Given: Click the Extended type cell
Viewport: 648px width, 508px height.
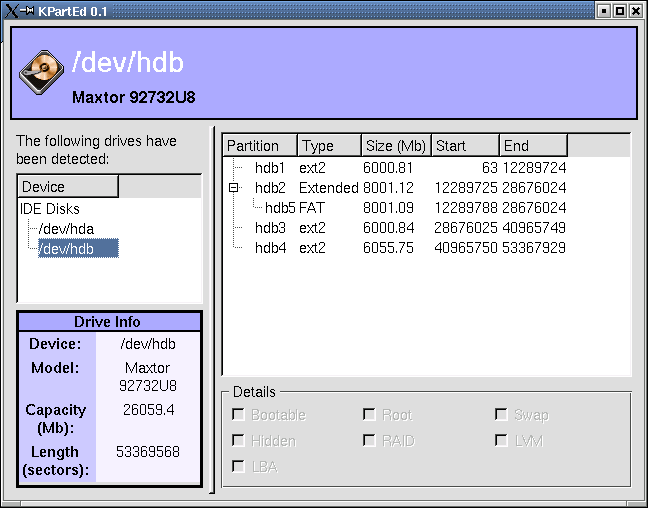Looking at the screenshot, I should [x=329, y=188].
